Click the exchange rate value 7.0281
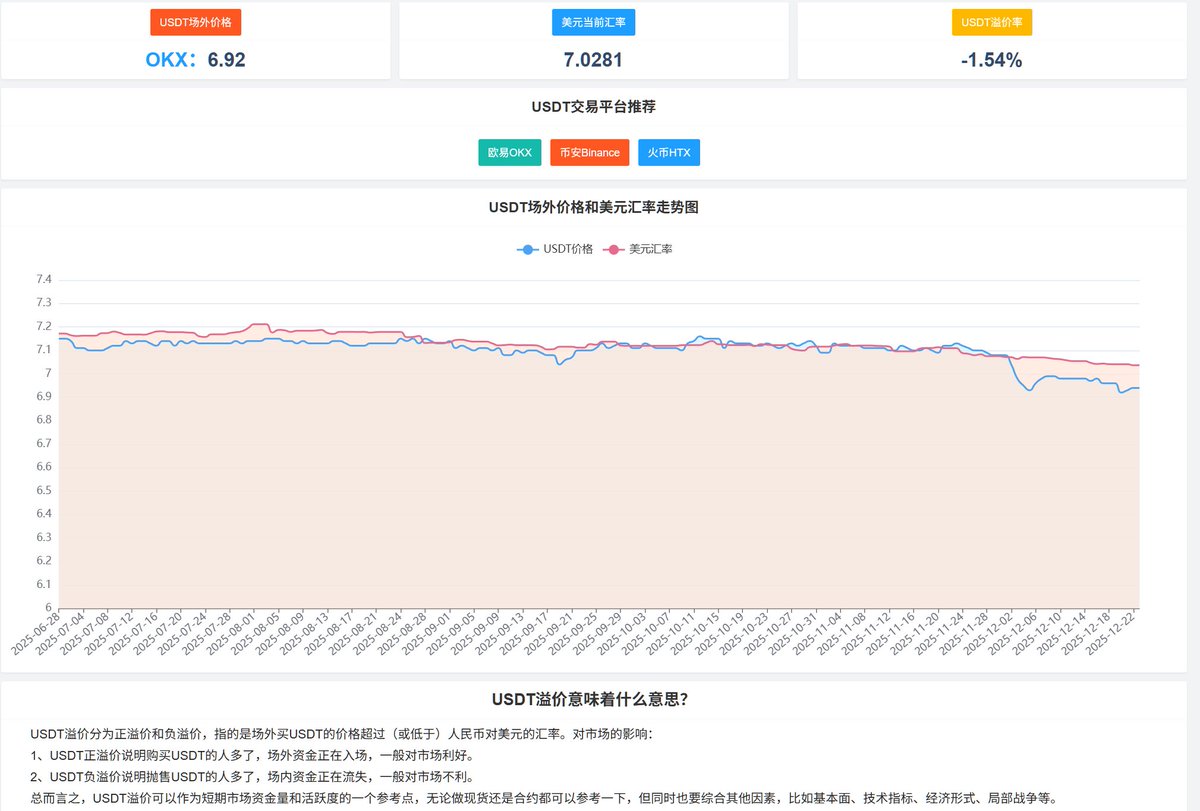Viewport: 1200px width, 811px height. [593, 60]
